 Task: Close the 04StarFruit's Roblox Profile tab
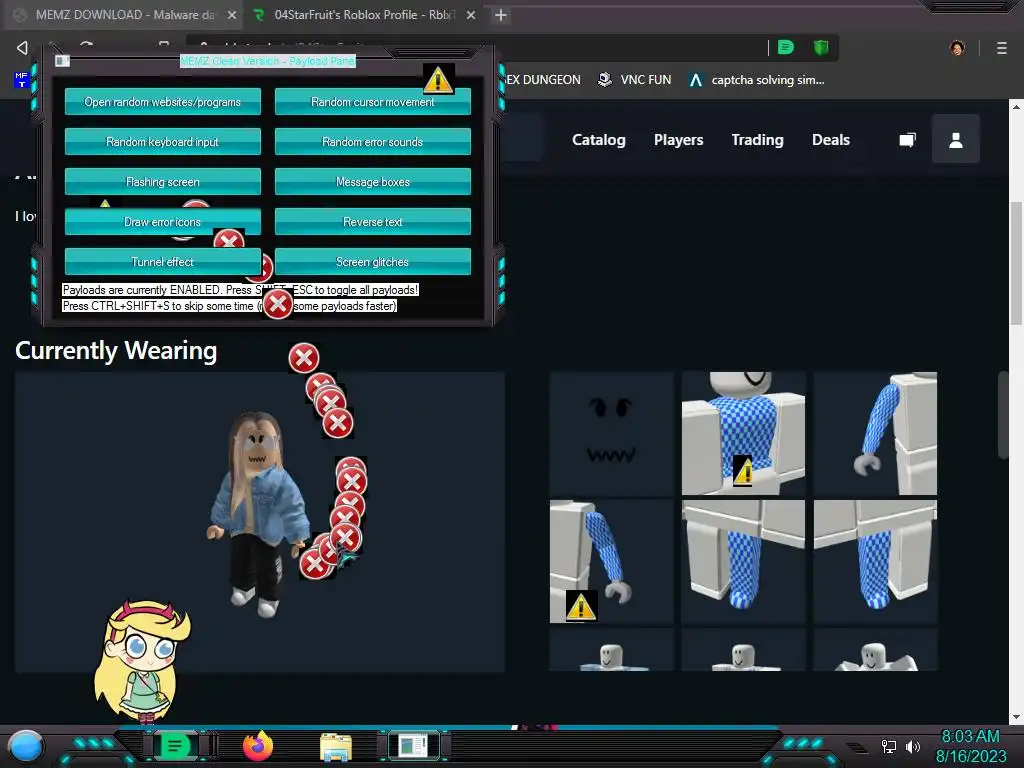[x=471, y=15]
